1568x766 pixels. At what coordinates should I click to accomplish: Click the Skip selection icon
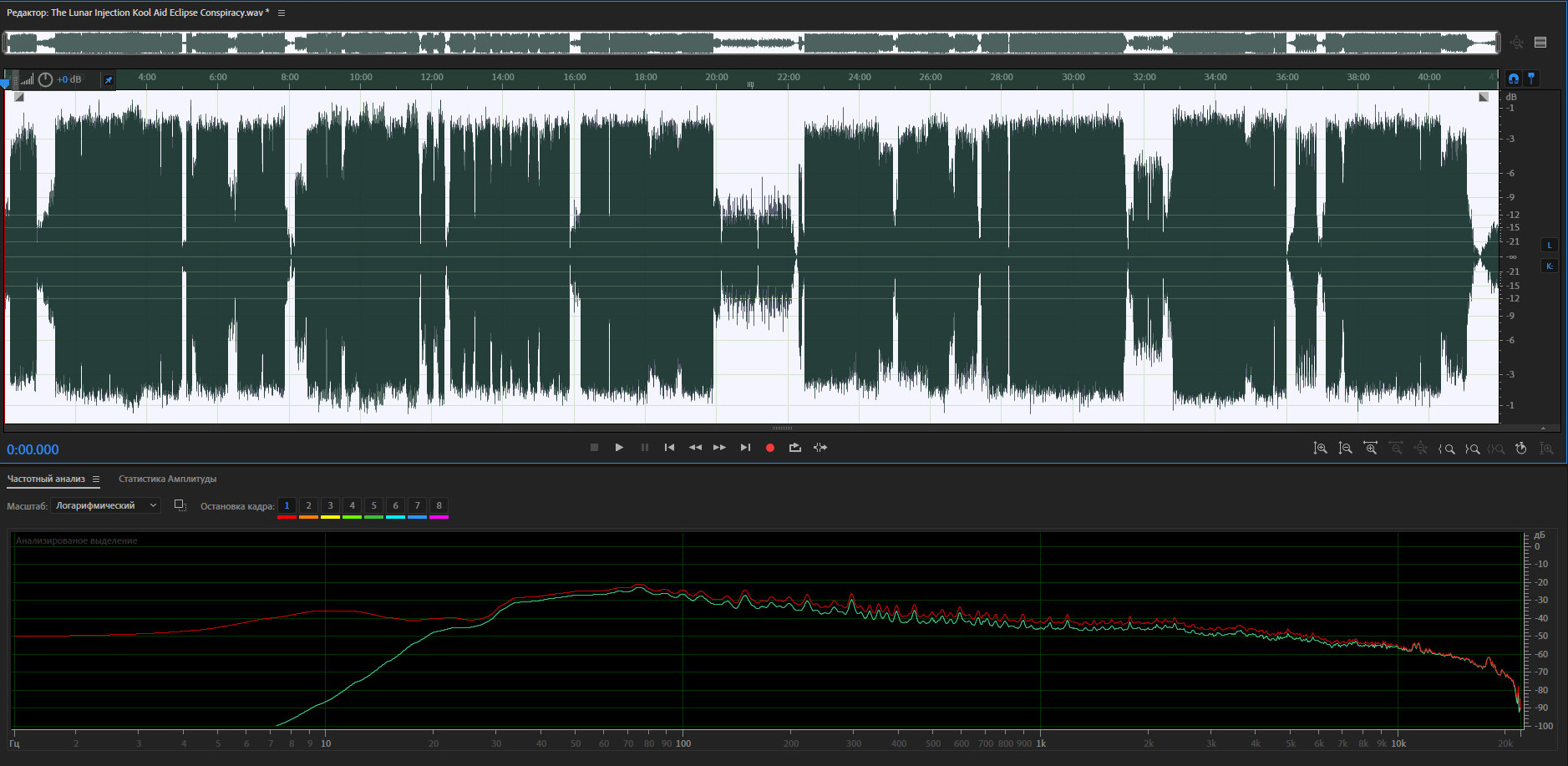tap(820, 448)
